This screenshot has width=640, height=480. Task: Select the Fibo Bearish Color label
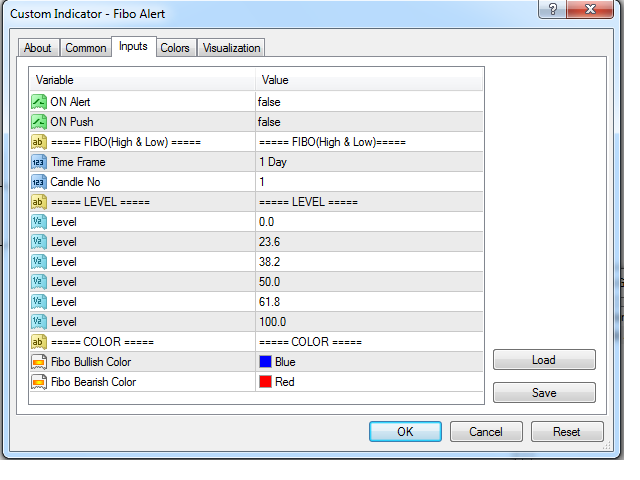[x=93, y=382]
